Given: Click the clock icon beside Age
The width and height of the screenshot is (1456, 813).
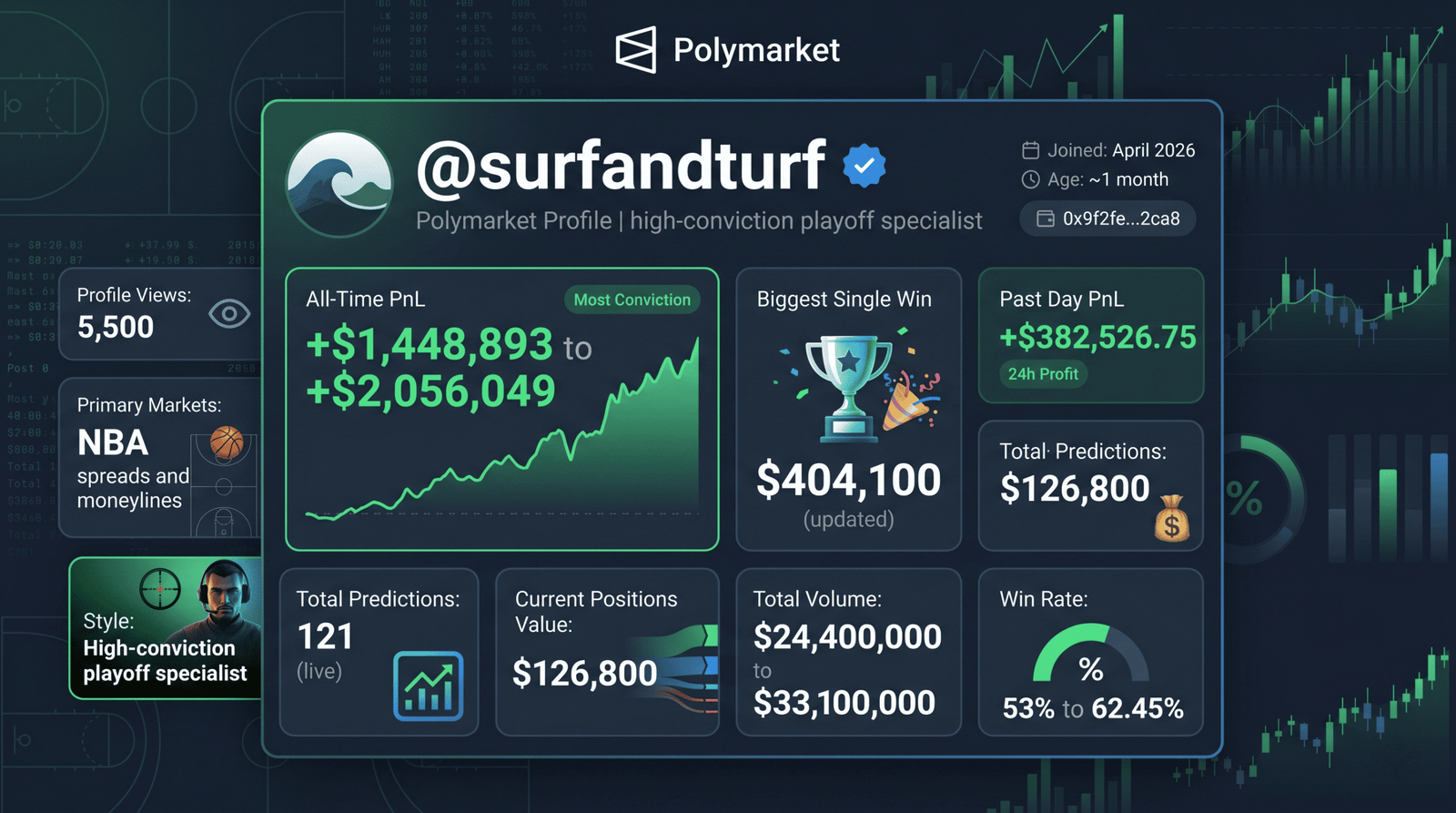Looking at the screenshot, I should click(1030, 180).
